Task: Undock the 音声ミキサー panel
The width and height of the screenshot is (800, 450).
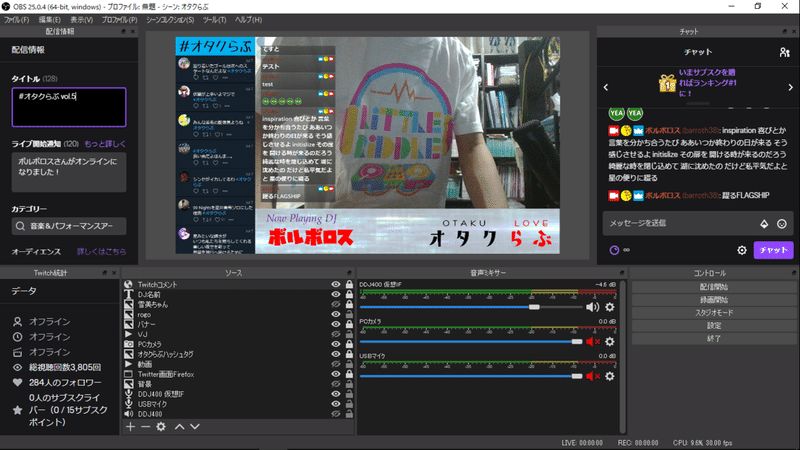Action: tap(621, 273)
